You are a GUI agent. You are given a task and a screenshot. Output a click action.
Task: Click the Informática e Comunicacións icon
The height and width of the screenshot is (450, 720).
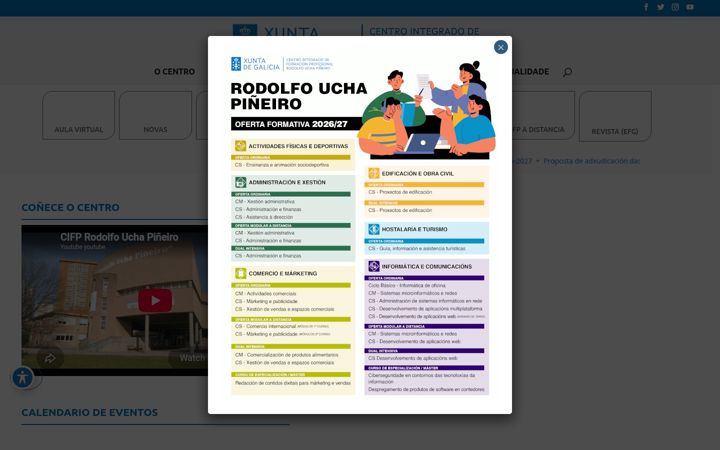pyautogui.click(x=374, y=266)
